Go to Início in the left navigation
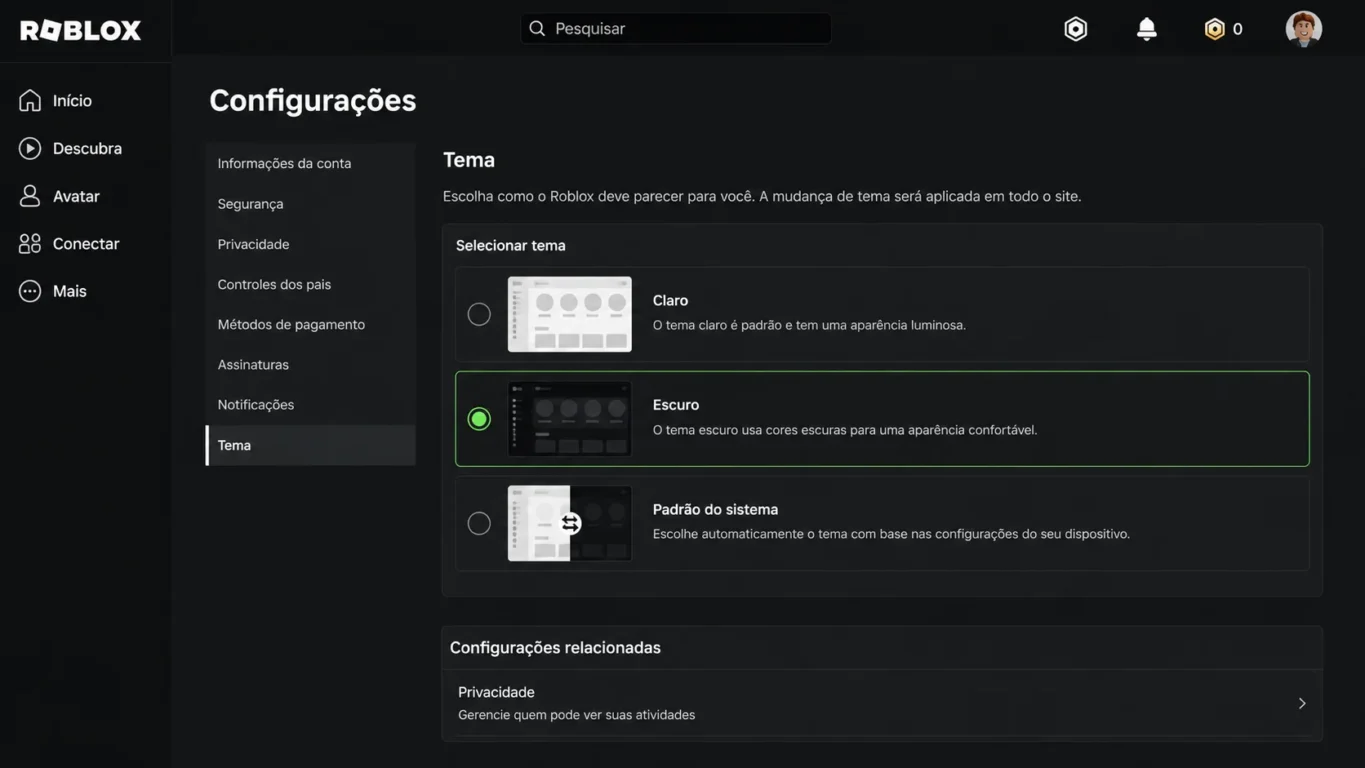Image resolution: width=1365 pixels, height=768 pixels. (72, 100)
